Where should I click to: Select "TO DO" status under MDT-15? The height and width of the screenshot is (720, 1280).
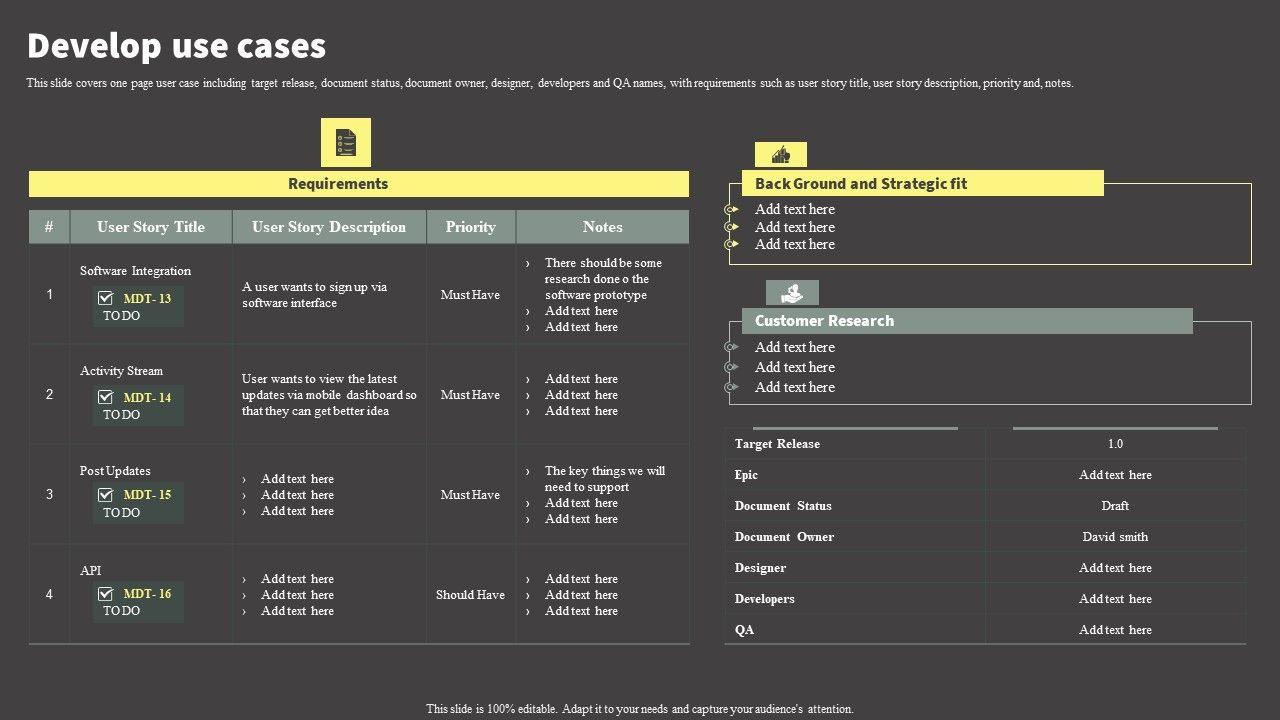(121, 513)
